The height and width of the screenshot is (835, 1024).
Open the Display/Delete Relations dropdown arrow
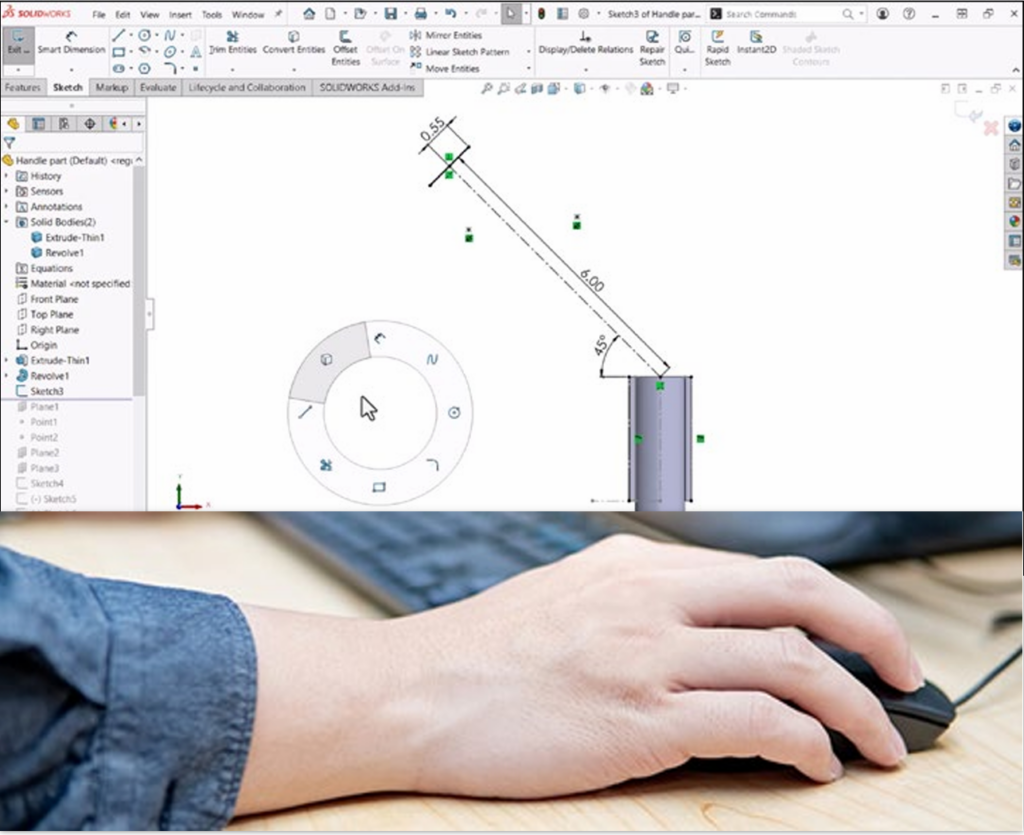(586, 69)
